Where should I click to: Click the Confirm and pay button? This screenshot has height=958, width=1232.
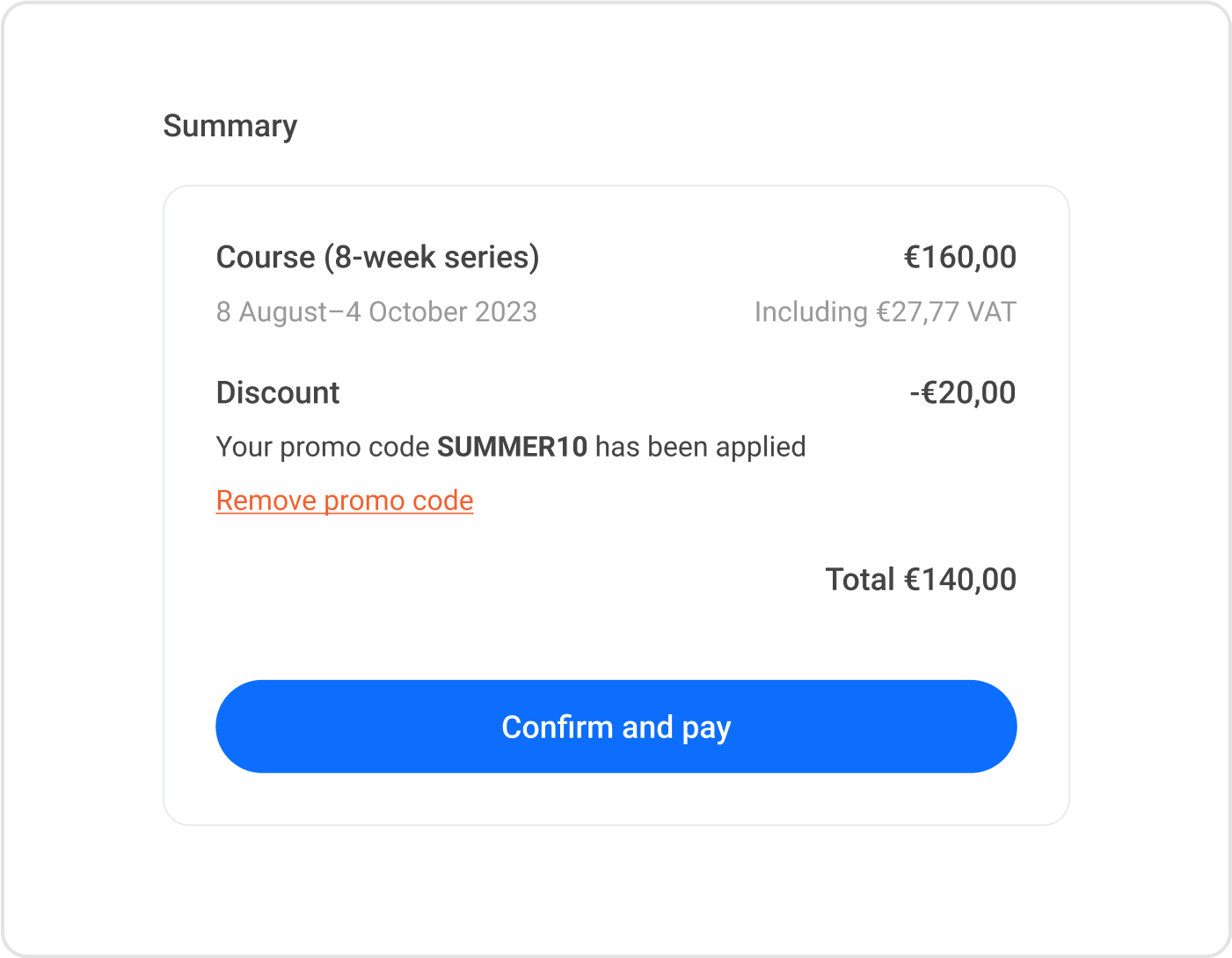tap(616, 727)
